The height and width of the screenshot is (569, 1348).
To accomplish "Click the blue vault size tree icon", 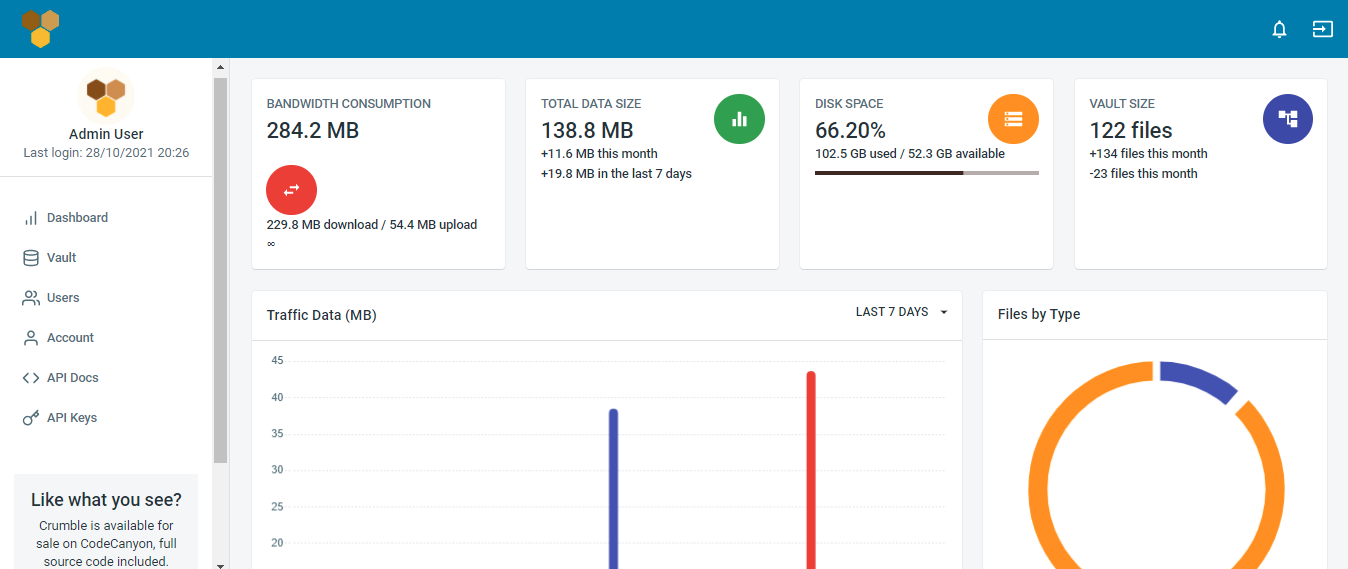I will tap(1288, 119).
